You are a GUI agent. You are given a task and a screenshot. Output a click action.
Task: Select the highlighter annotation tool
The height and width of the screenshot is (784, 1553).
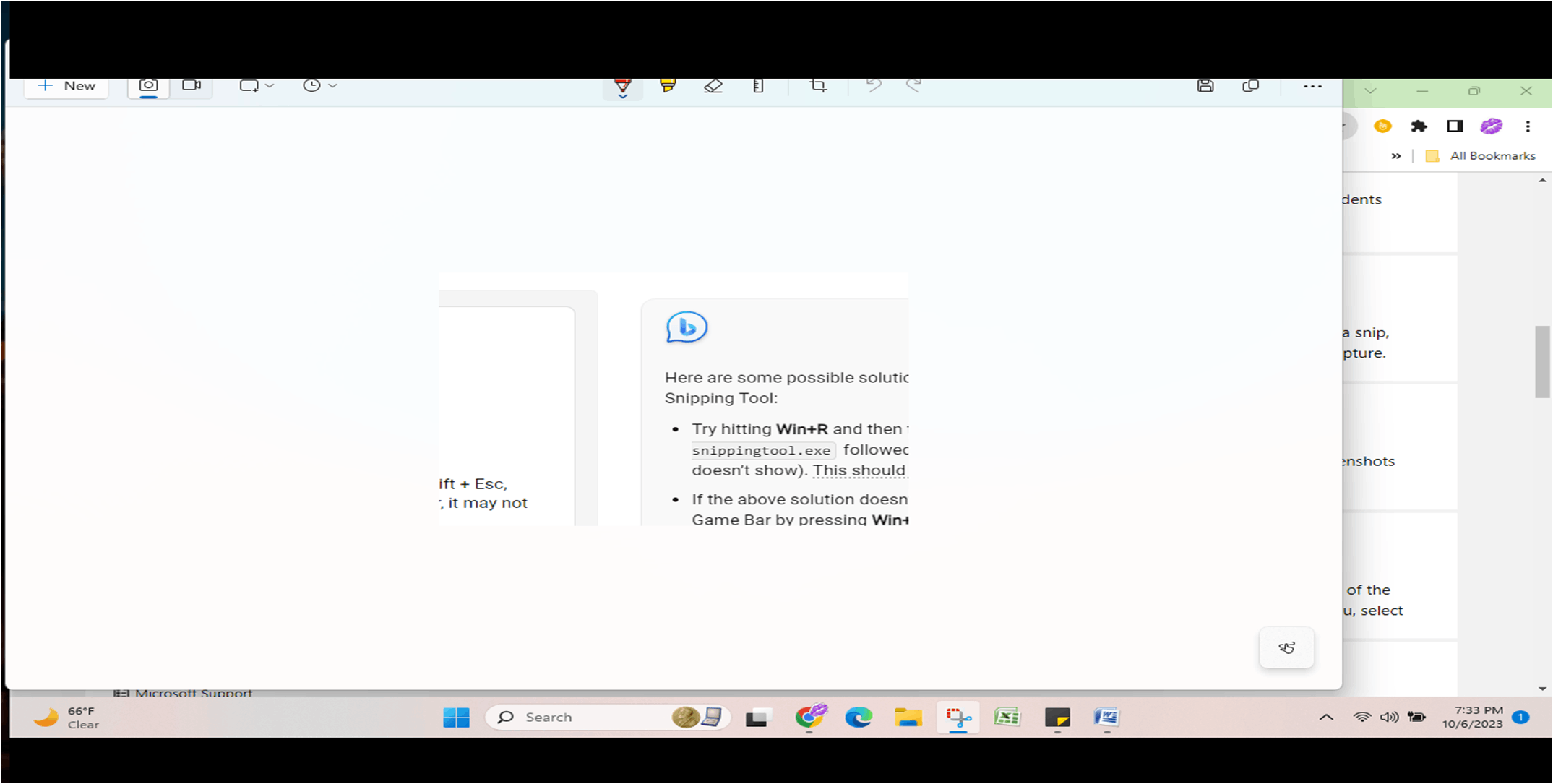(667, 86)
